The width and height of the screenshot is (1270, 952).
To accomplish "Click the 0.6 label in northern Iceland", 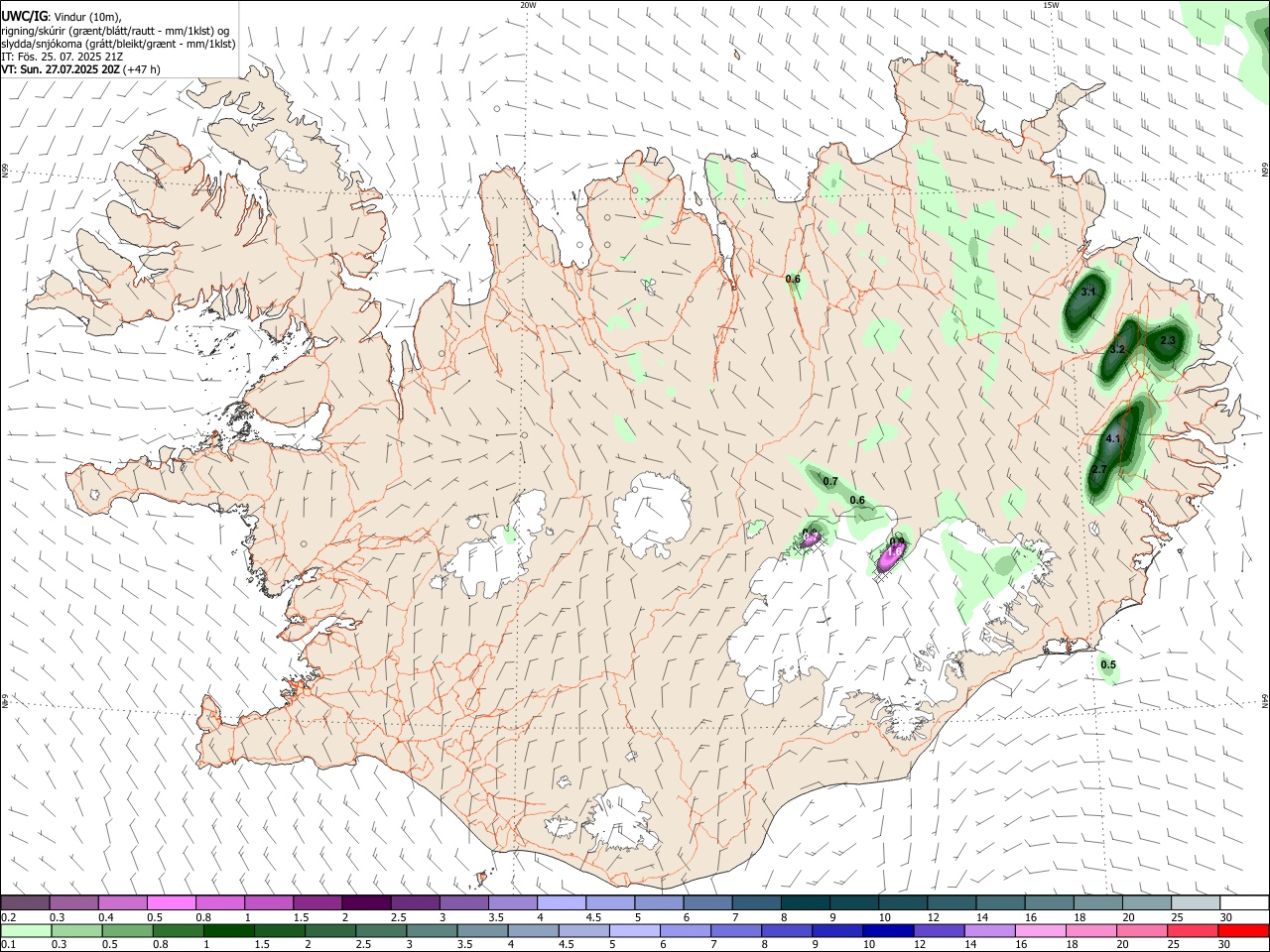I will pyautogui.click(x=793, y=279).
